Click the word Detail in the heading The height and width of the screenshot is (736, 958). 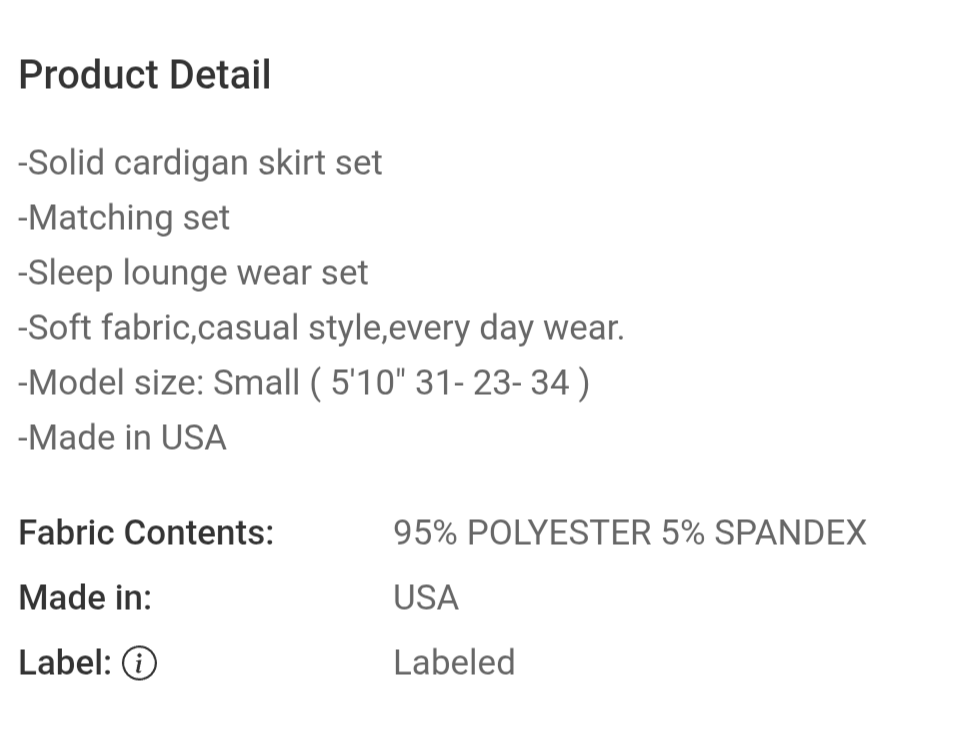tap(220, 75)
